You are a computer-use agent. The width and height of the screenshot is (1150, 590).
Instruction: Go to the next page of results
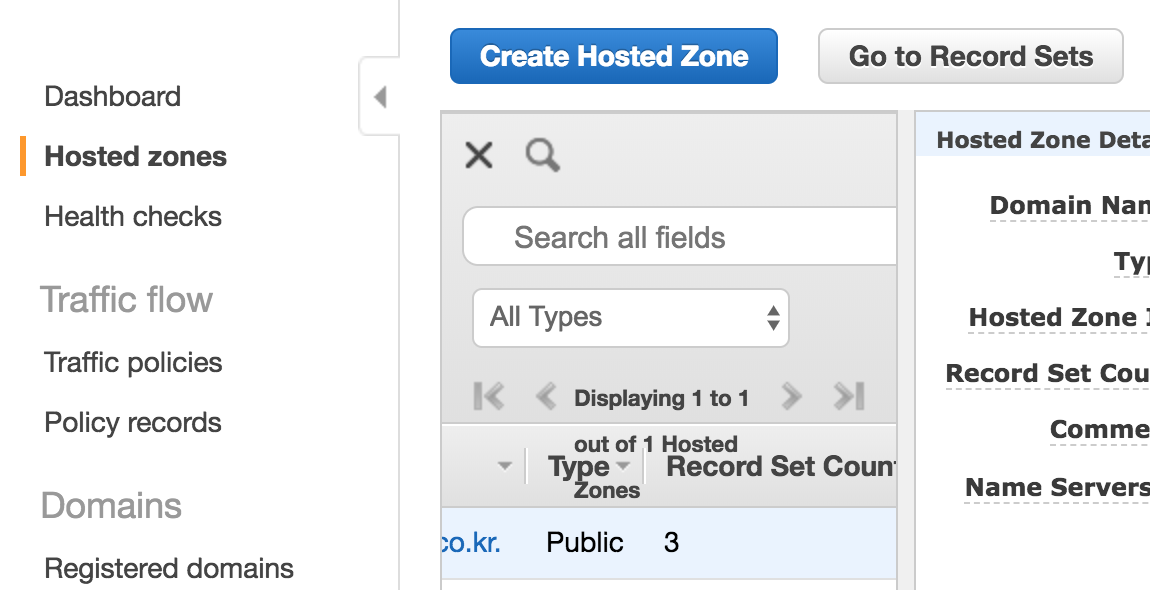point(791,397)
